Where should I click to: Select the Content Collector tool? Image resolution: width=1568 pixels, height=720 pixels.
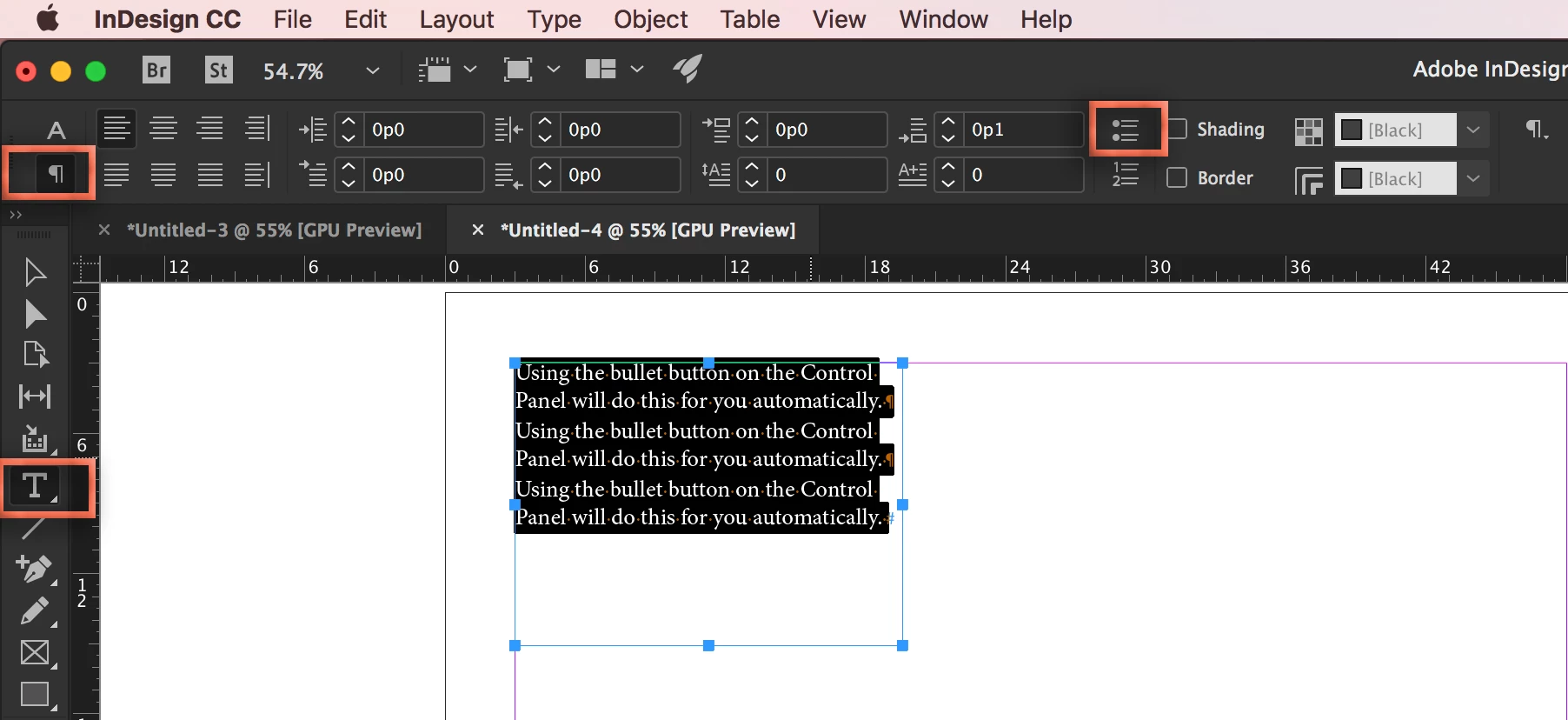coord(35,439)
